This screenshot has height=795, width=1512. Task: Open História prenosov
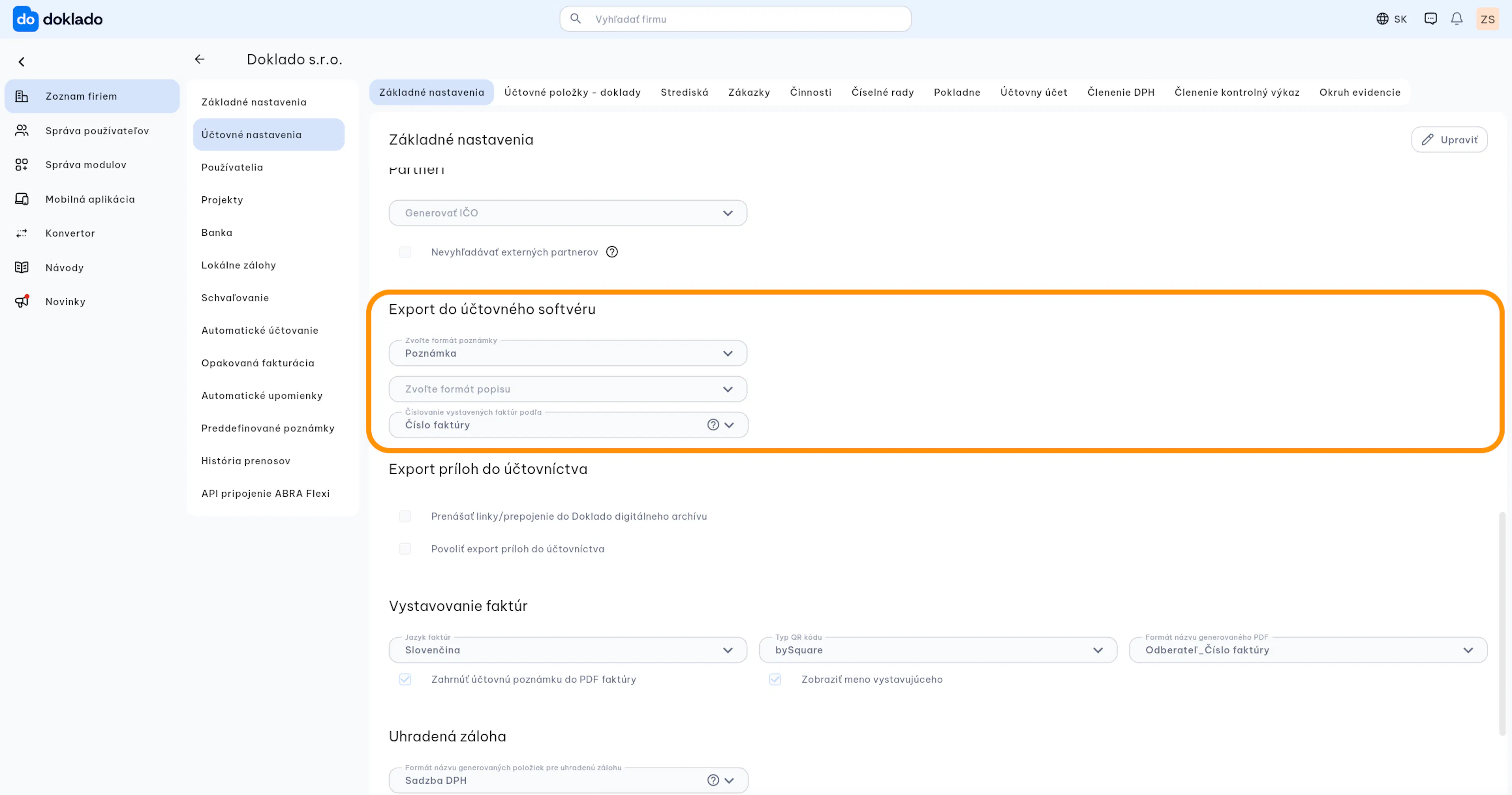point(268,460)
